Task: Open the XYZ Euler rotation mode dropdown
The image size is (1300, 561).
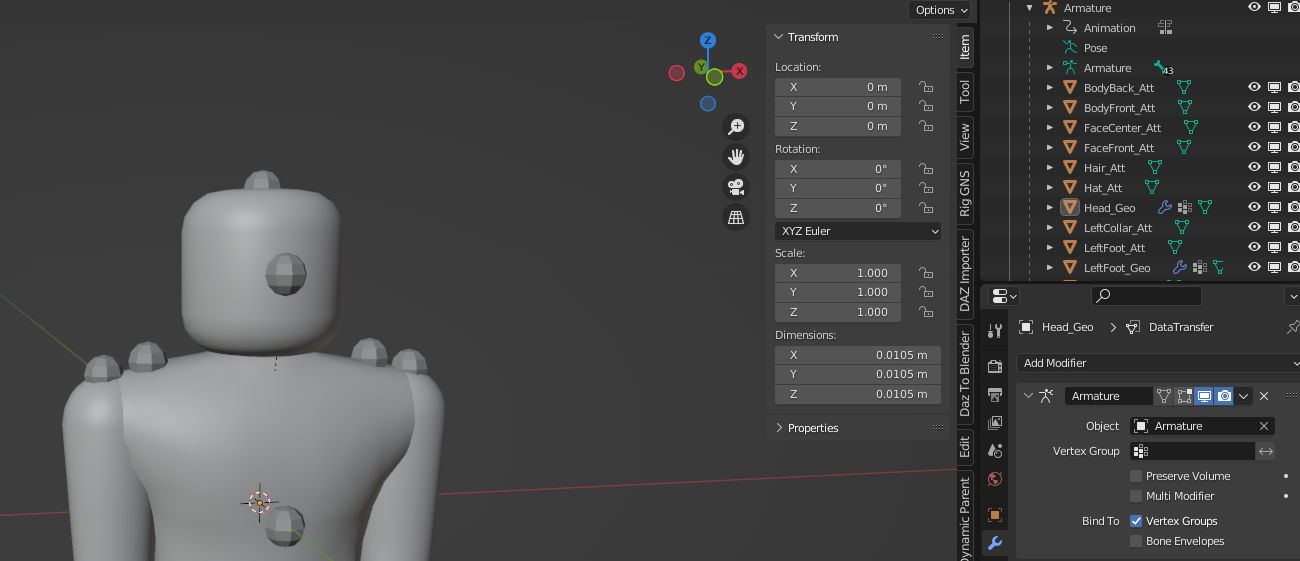Action: (858, 231)
